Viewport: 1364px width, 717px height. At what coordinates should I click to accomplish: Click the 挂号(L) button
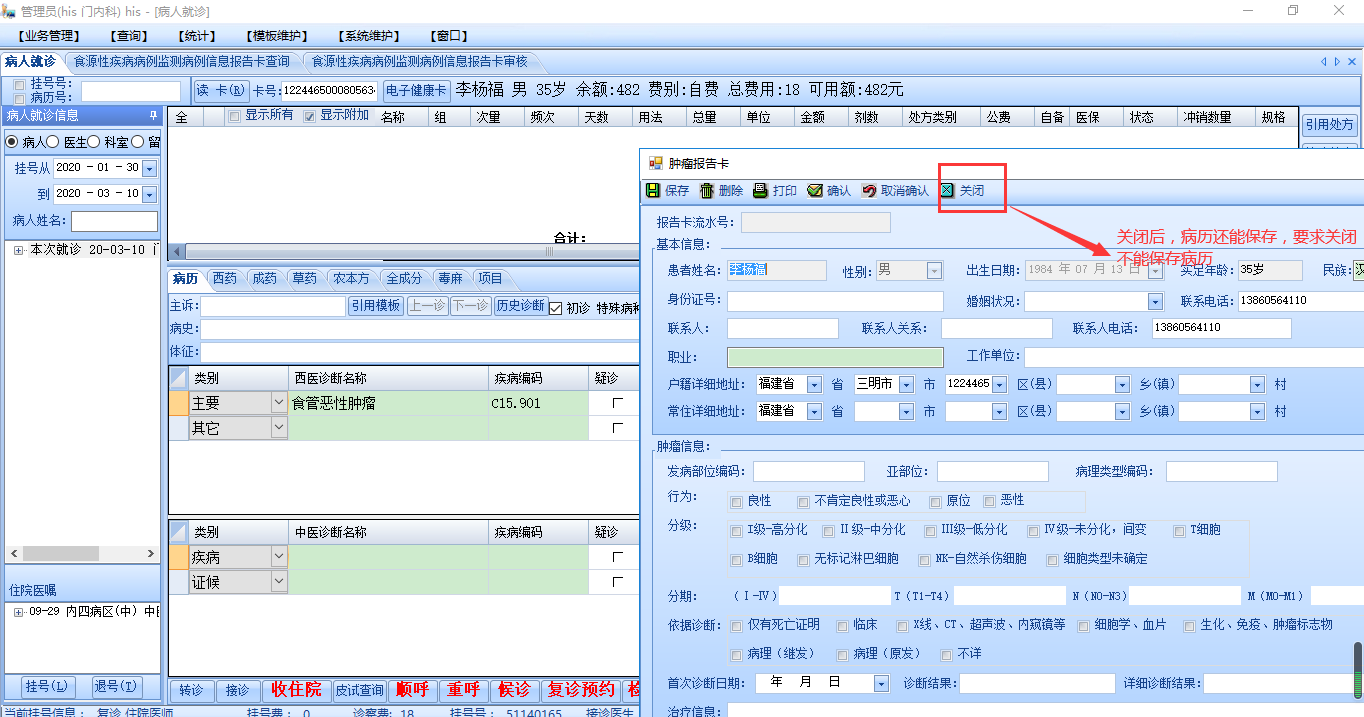click(47, 687)
